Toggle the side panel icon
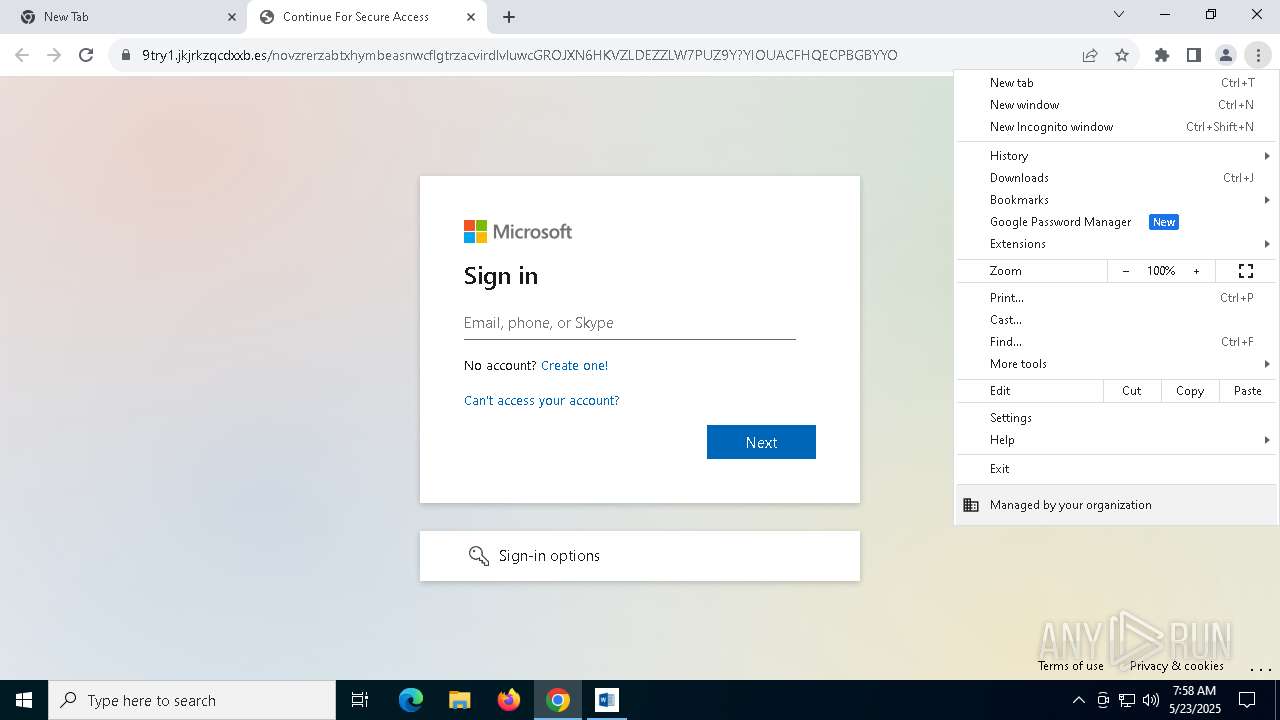 coord(1194,55)
